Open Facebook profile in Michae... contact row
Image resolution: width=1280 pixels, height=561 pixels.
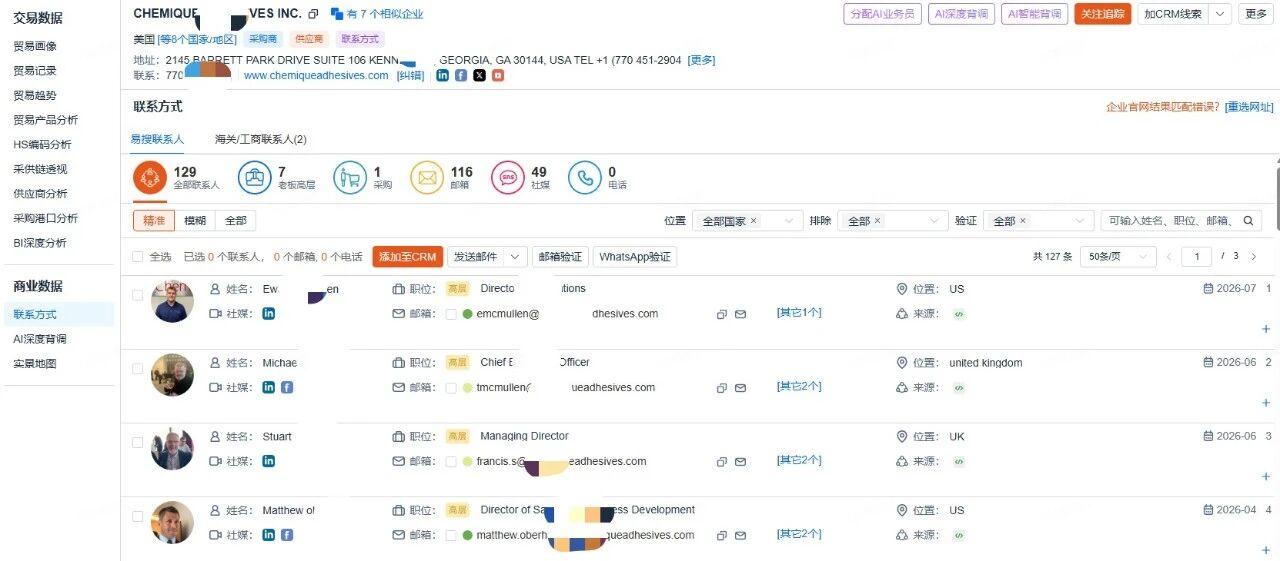[287, 387]
